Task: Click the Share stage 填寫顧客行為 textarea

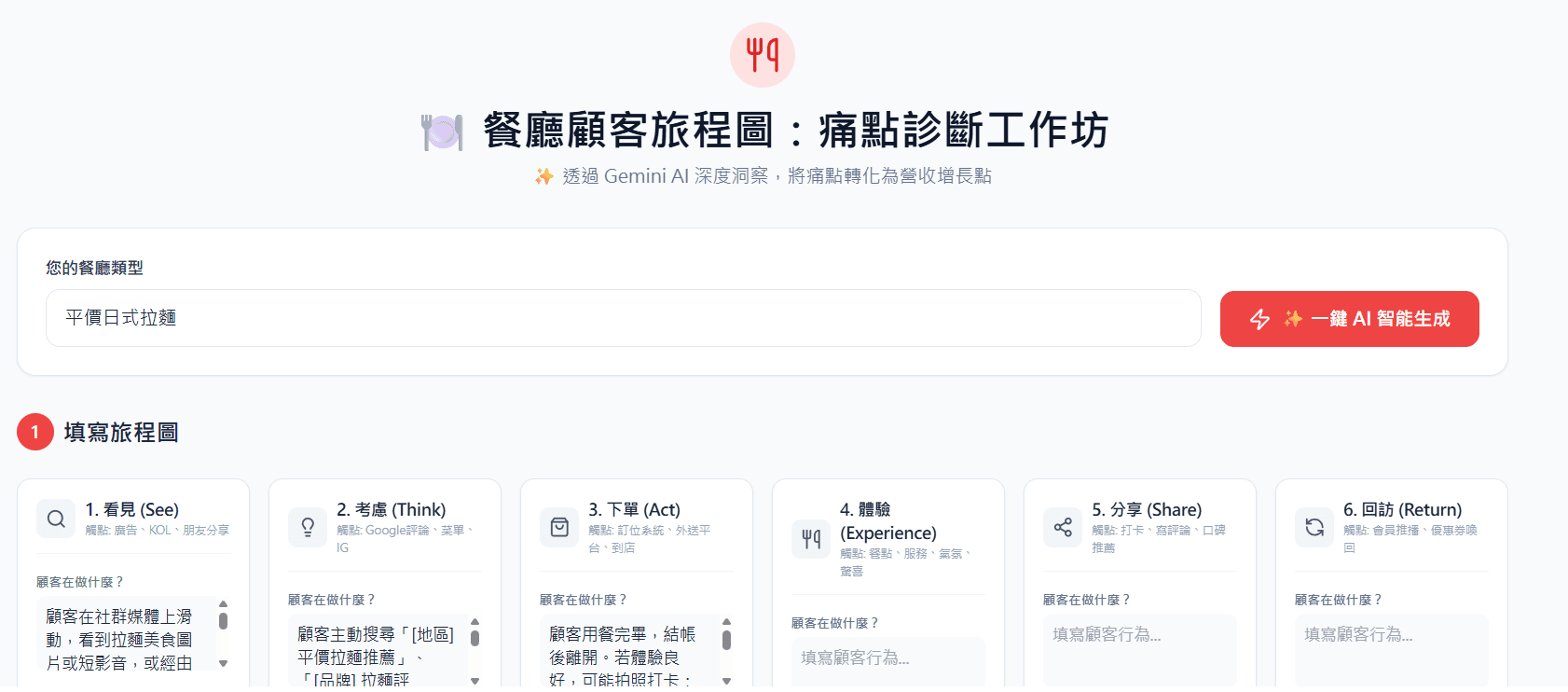Action: tap(1140, 652)
